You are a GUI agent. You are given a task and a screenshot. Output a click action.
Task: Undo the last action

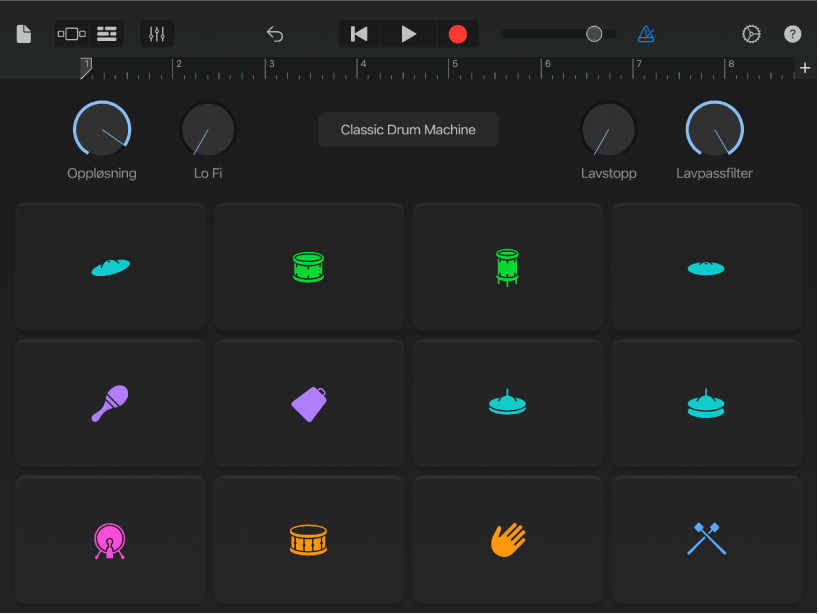pos(275,34)
